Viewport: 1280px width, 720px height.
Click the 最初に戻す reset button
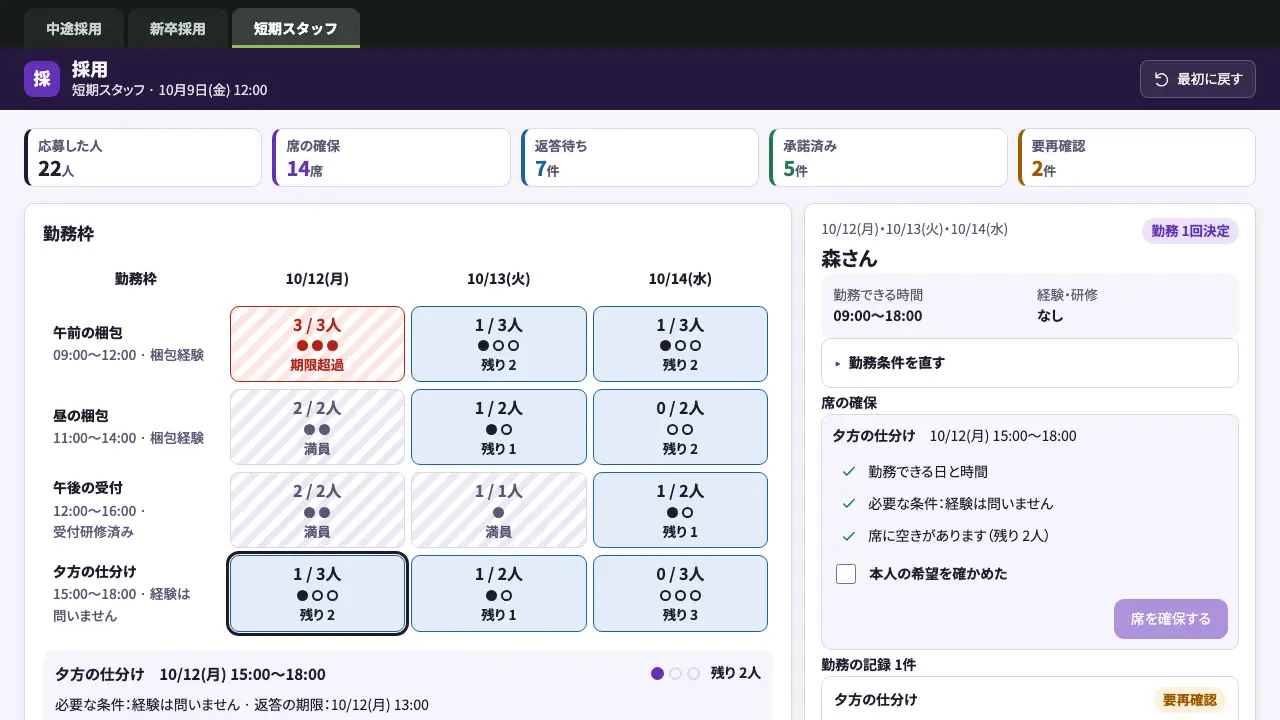[1197, 79]
